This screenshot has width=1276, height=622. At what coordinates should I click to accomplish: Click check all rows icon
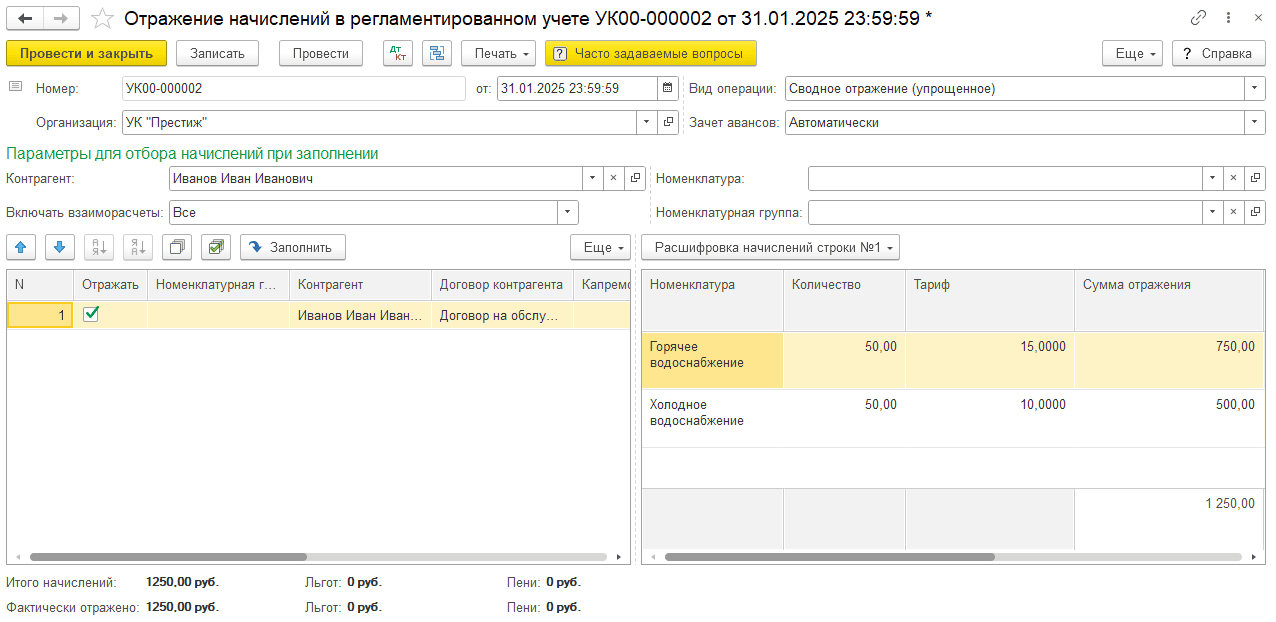216,247
